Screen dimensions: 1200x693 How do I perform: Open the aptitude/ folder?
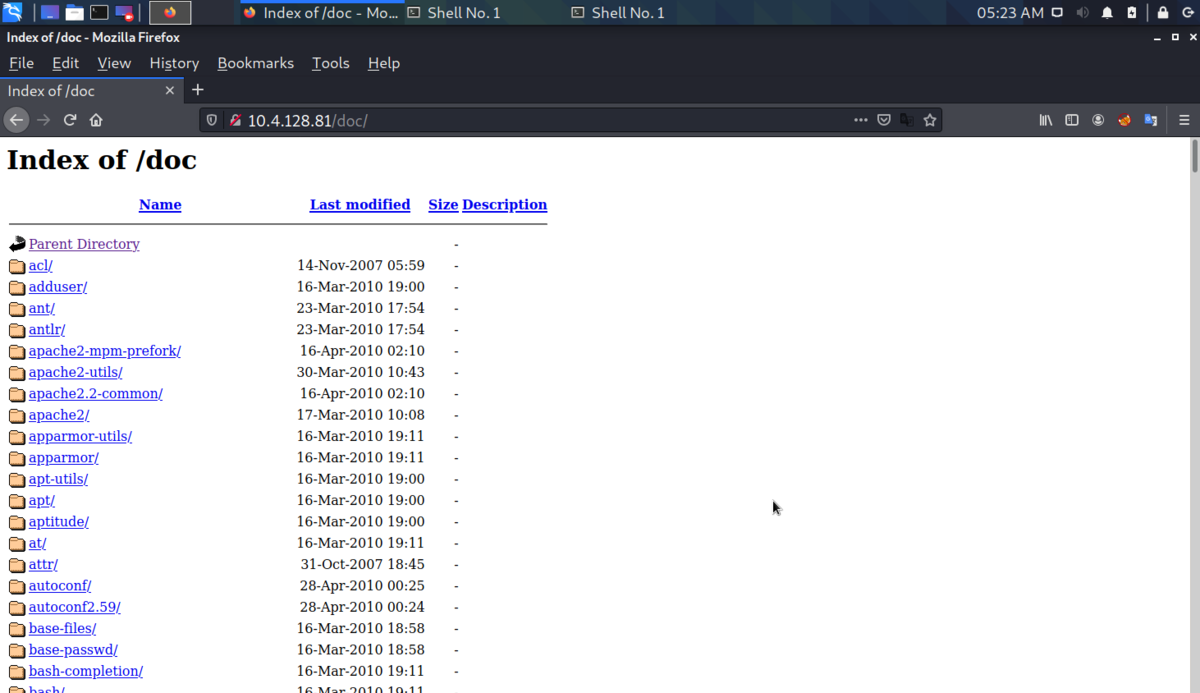click(59, 521)
